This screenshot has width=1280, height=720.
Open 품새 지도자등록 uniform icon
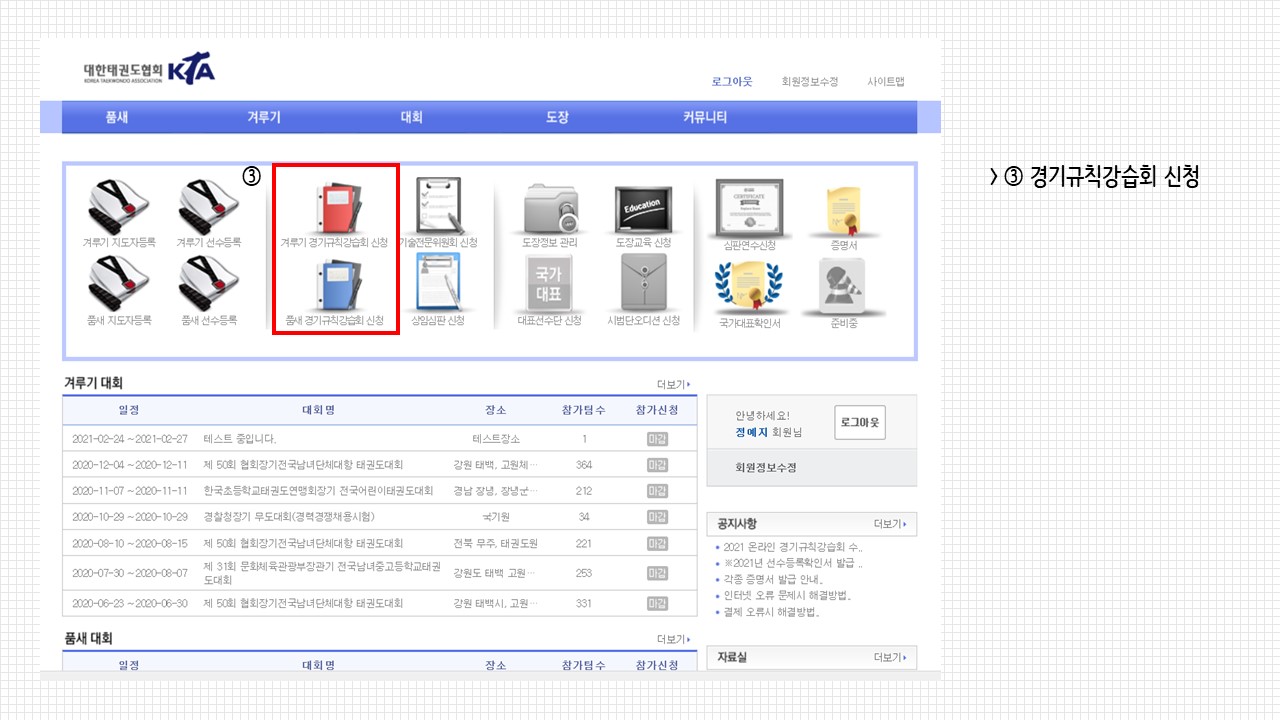[119, 285]
